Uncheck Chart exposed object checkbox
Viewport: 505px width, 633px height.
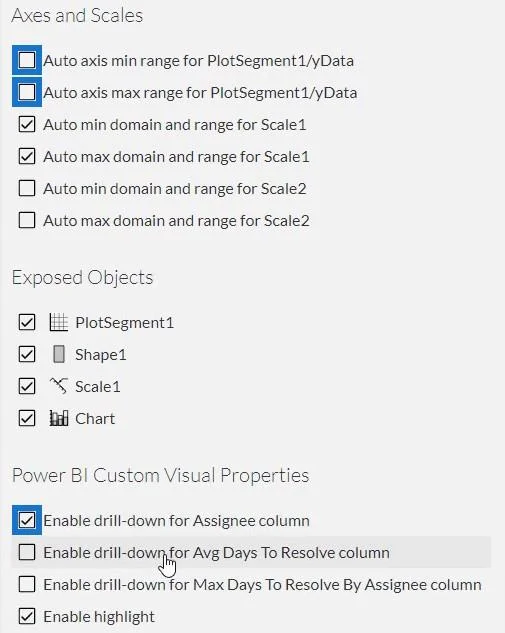27,418
